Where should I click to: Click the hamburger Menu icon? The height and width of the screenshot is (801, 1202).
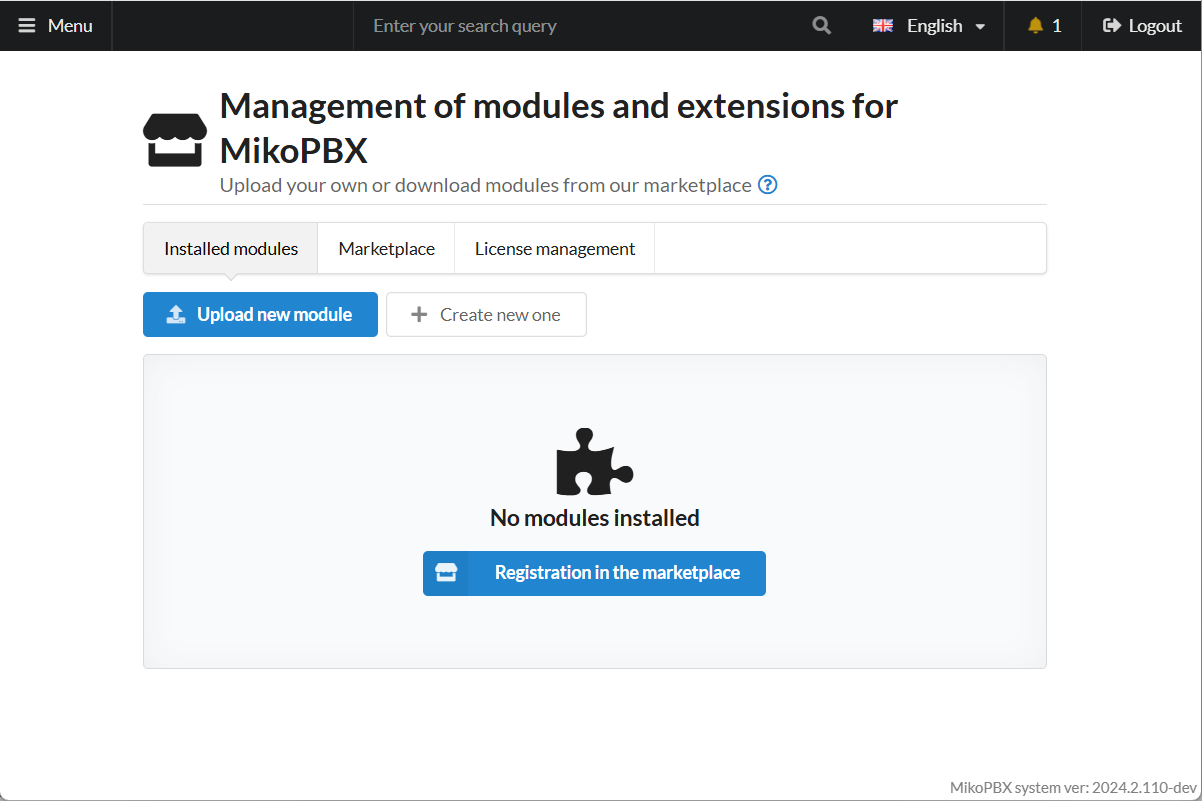[x=27, y=26]
